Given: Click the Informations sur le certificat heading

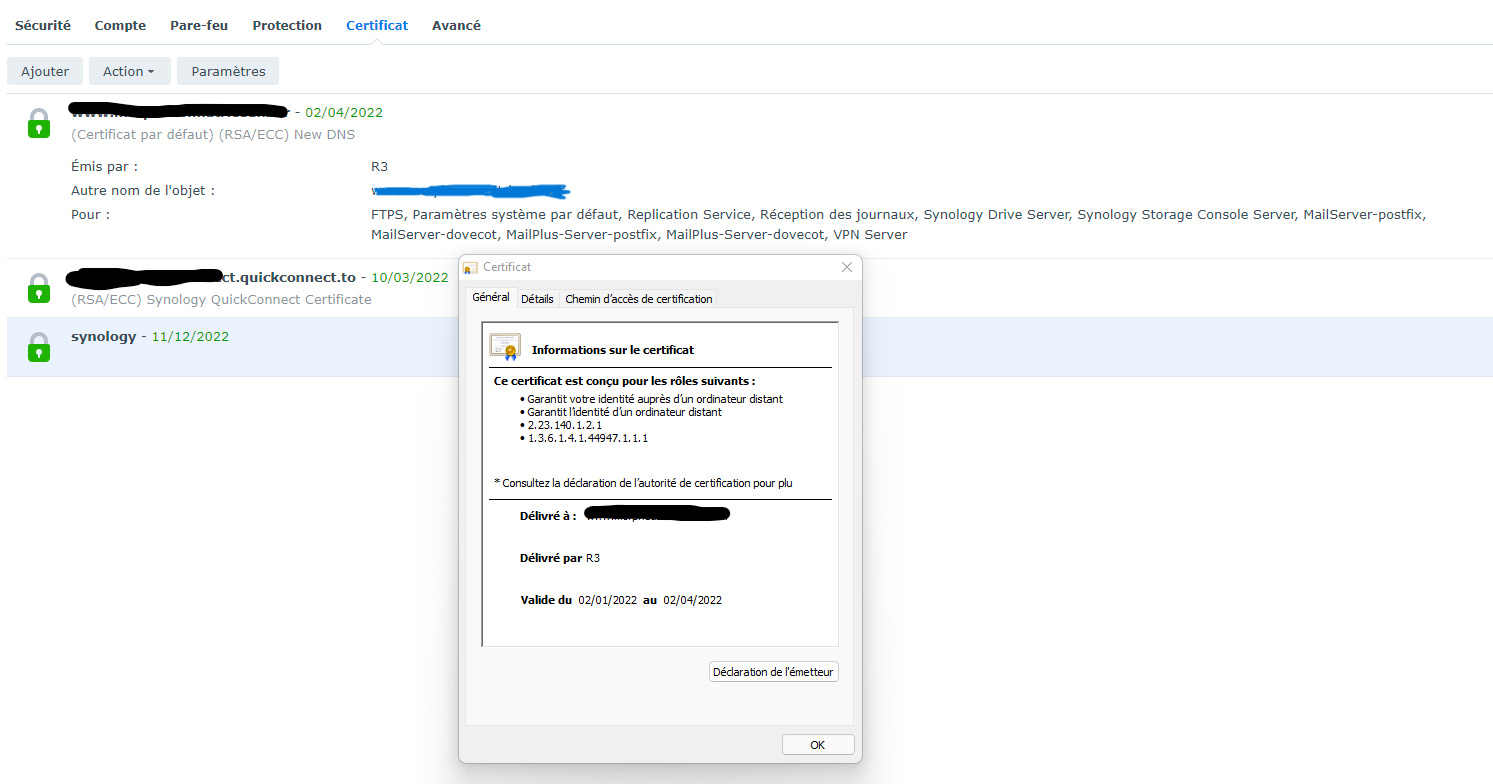Looking at the screenshot, I should [613, 351].
